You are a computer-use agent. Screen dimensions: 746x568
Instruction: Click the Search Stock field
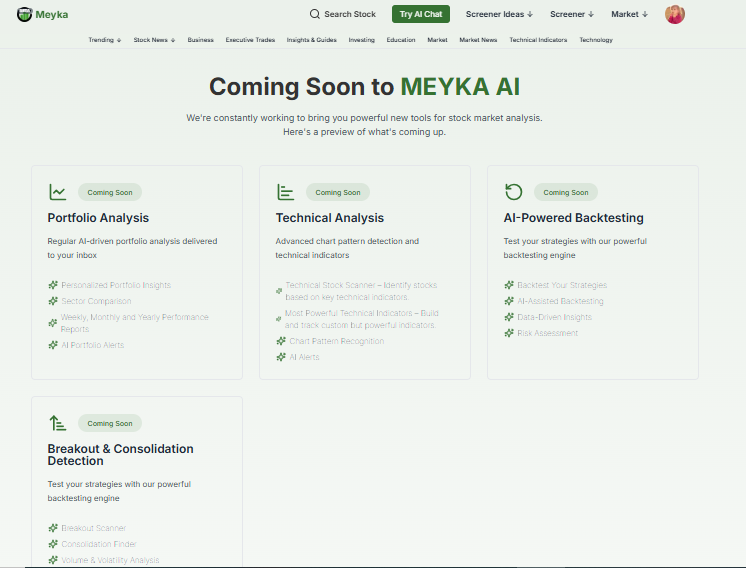pos(343,14)
